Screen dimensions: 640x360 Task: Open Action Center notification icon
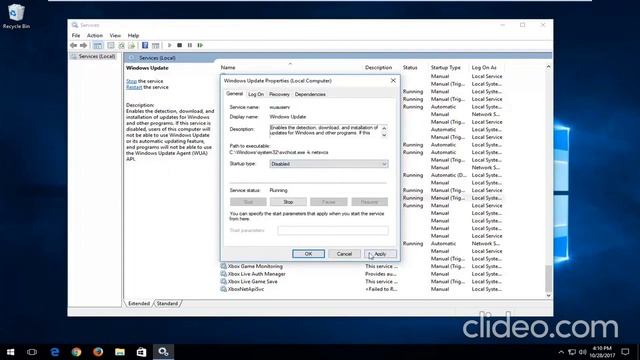[x=625, y=352]
